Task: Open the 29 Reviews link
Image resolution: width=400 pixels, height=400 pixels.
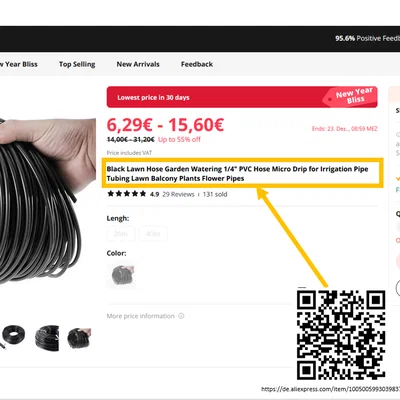Action: point(178,194)
